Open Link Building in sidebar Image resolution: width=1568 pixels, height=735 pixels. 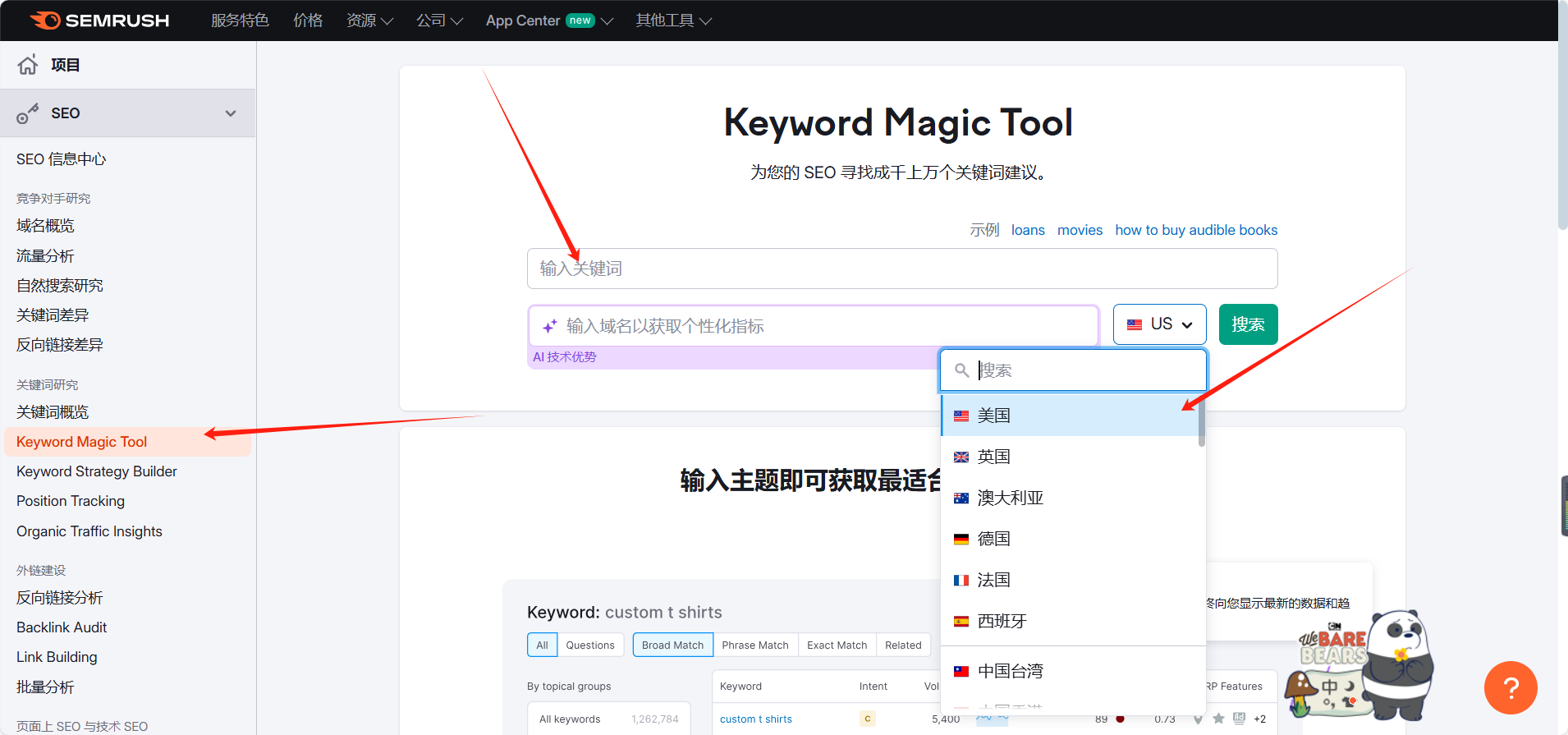tap(57, 657)
